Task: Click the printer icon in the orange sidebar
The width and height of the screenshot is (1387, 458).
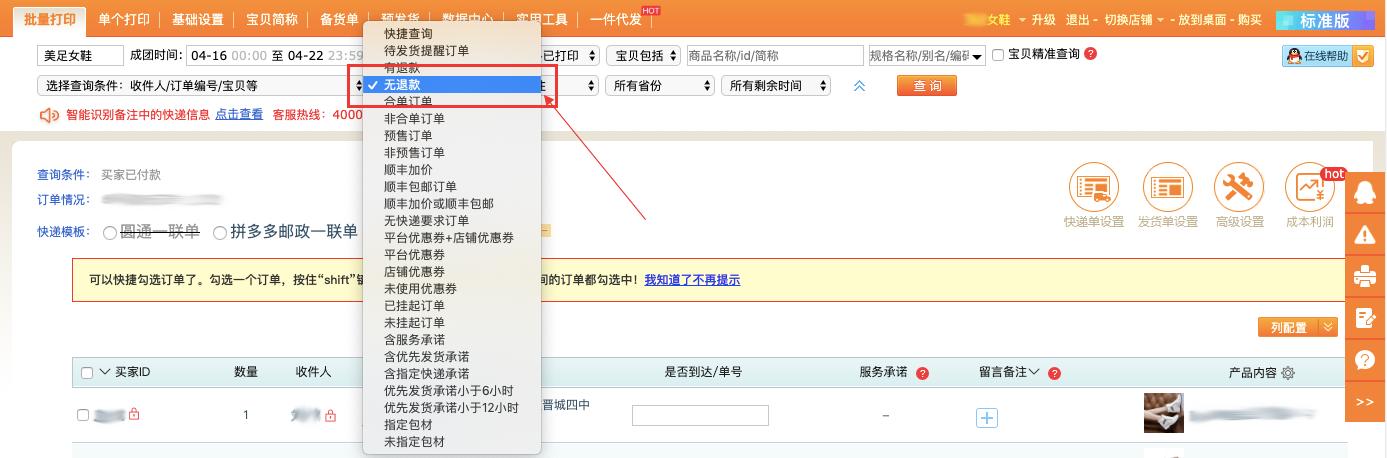Action: click(x=1365, y=277)
